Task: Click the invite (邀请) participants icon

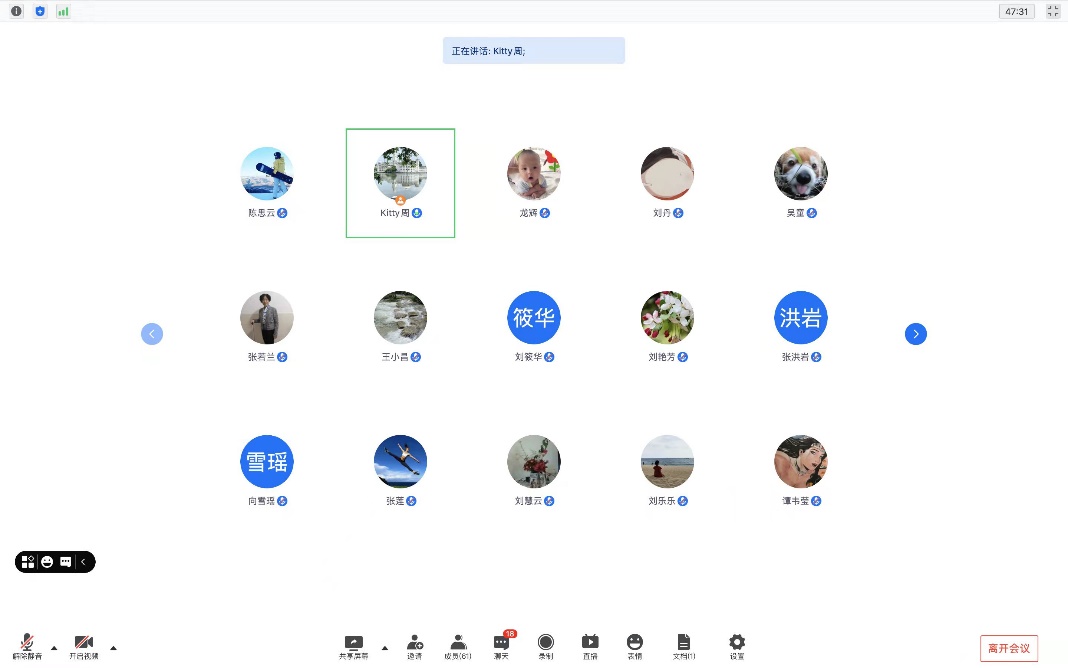Action: tap(414, 645)
